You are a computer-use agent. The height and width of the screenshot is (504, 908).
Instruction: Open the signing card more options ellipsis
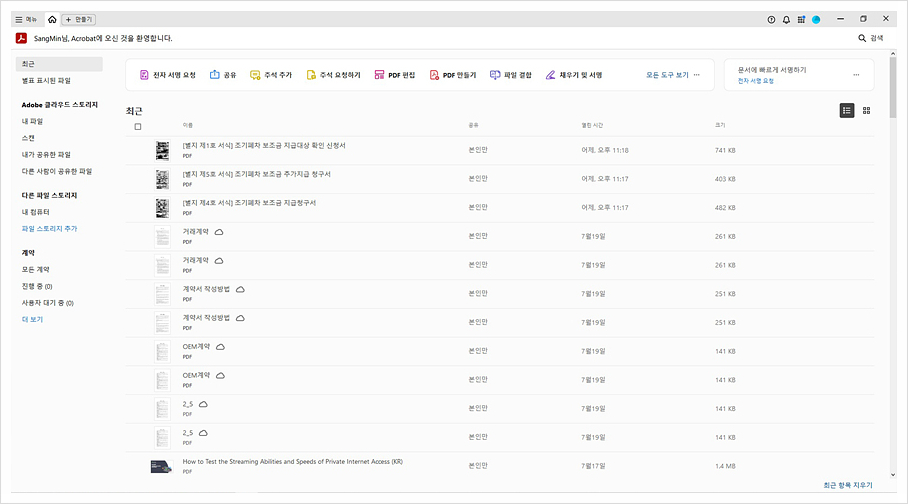[x=856, y=75]
